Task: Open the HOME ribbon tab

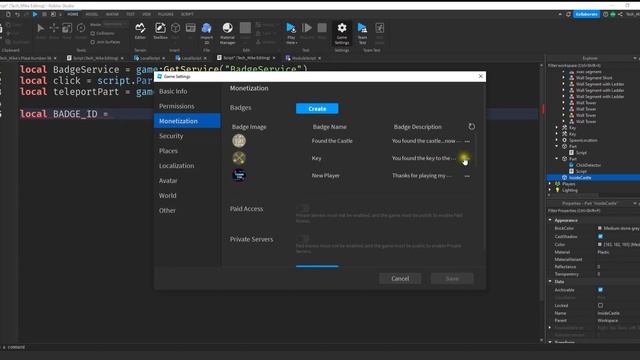Action: click(x=73, y=14)
